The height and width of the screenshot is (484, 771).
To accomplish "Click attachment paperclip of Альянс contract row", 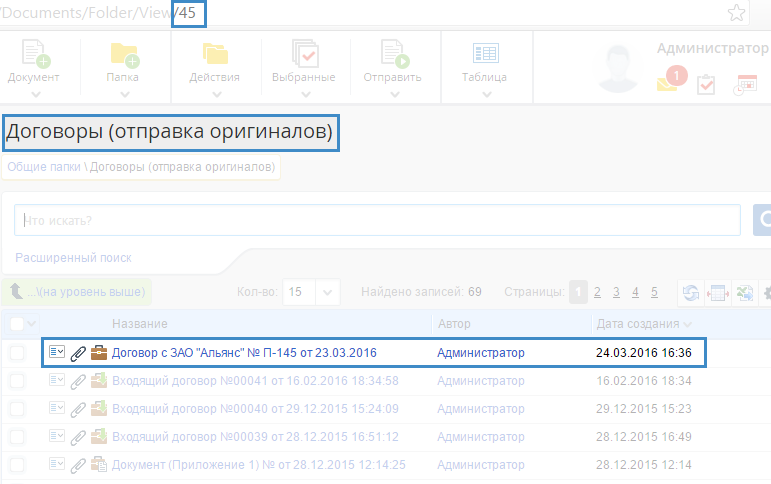I will (x=78, y=353).
